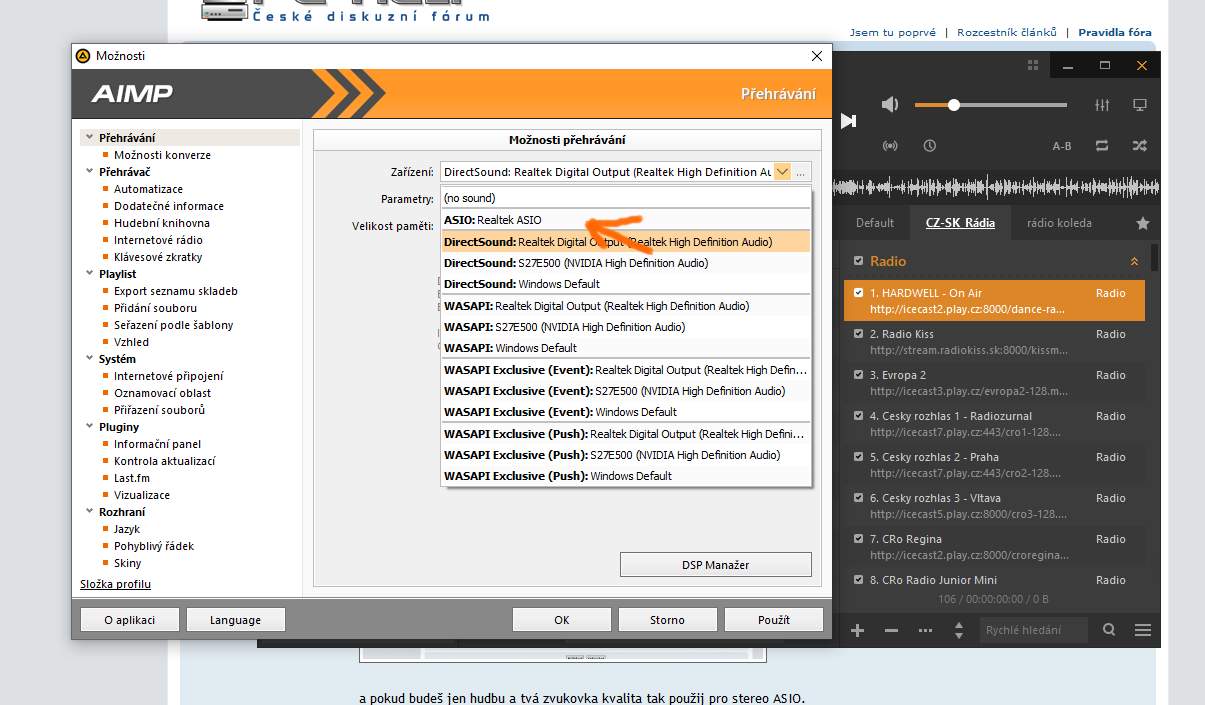Screen dimensions: 1205x705
Task: Click the volume slider track
Action: click(1010, 105)
